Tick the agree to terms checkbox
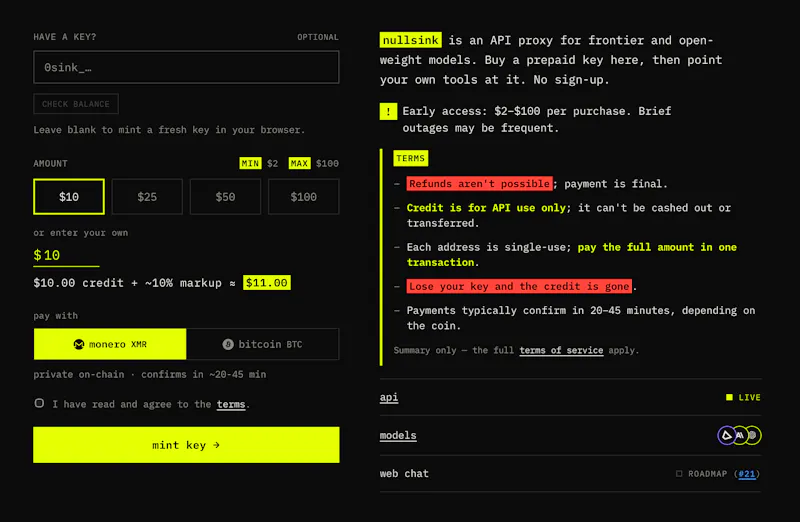Viewport: 800px width, 522px height. [39, 403]
